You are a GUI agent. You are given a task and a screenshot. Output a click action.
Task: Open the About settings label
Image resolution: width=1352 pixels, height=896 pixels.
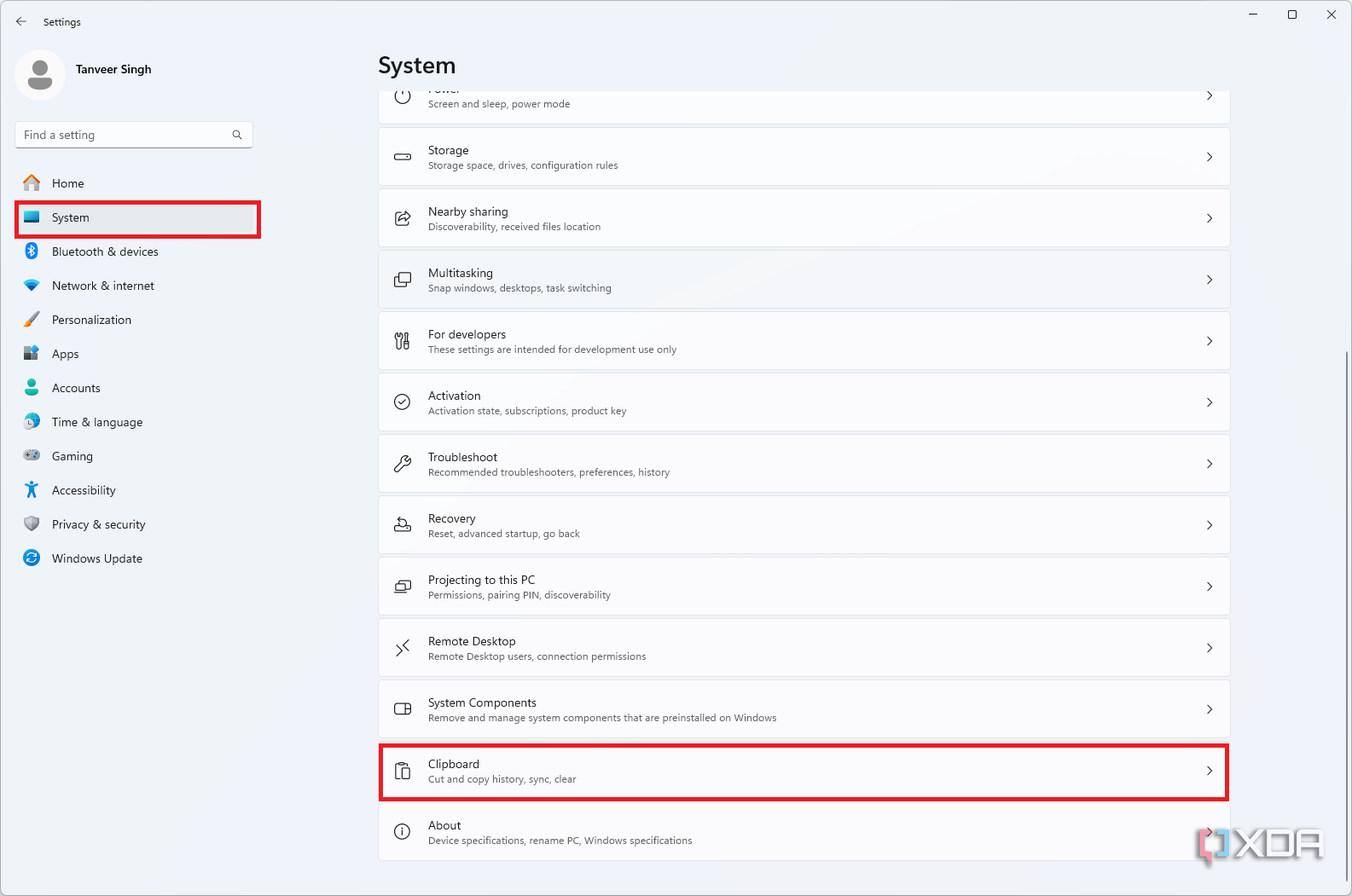[444, 825]
